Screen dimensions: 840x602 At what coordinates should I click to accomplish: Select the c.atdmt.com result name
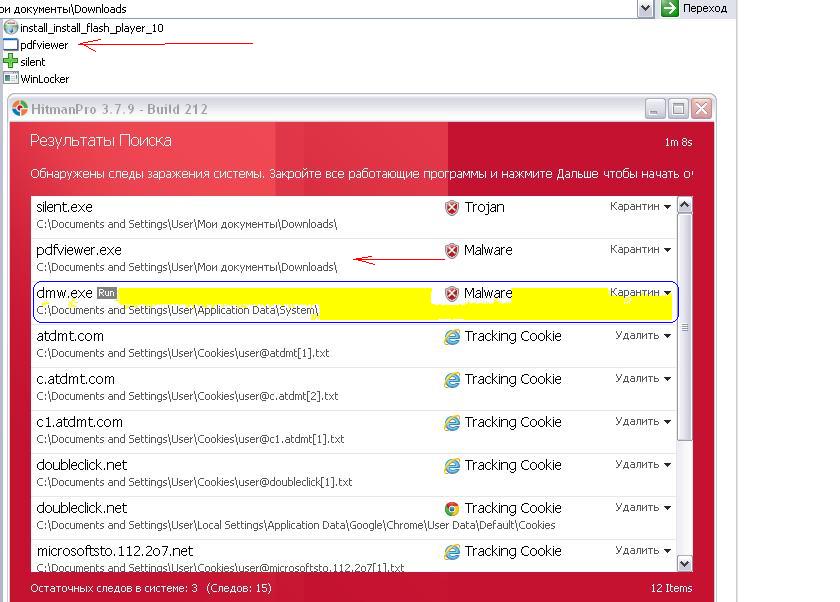(x=76, y=379)
